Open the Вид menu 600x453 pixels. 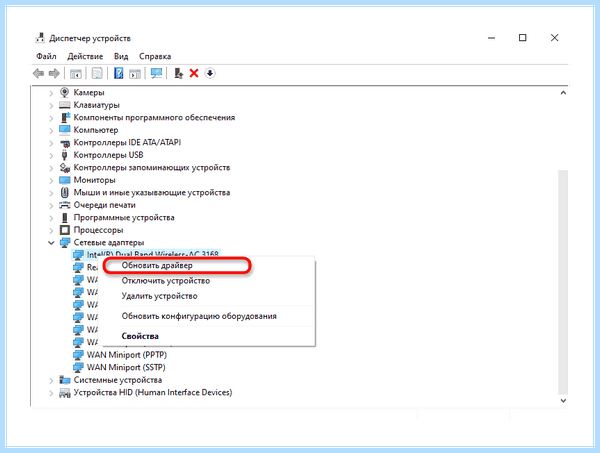point(121,56)
